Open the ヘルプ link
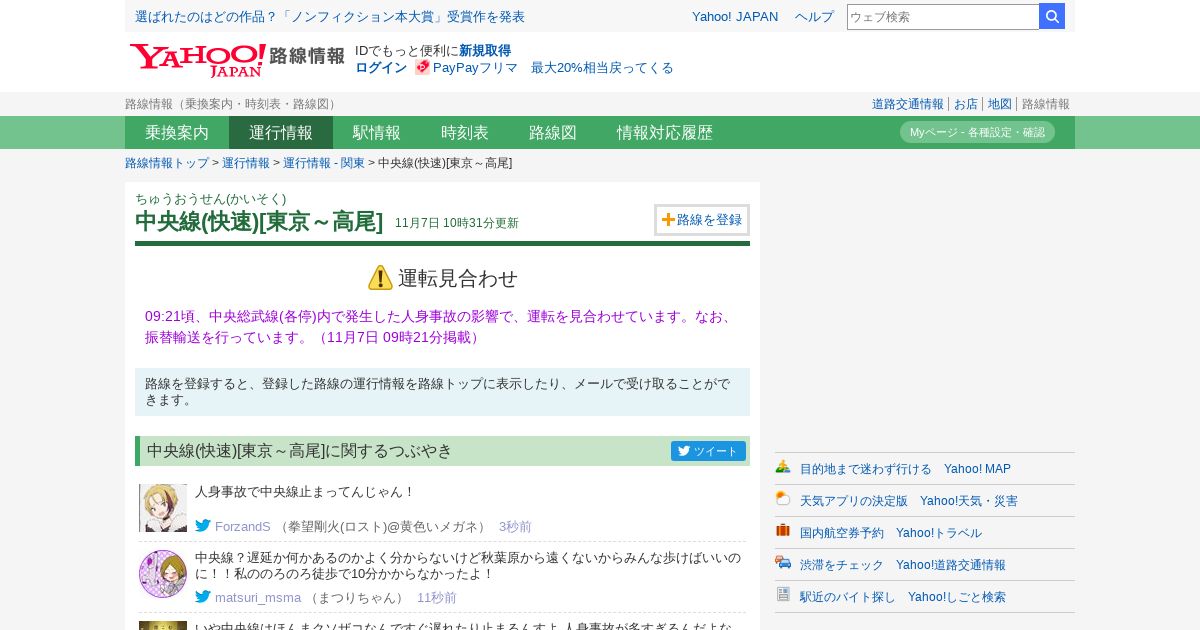Viewport: 1200px width, 630px height. (x=814, y=16)
